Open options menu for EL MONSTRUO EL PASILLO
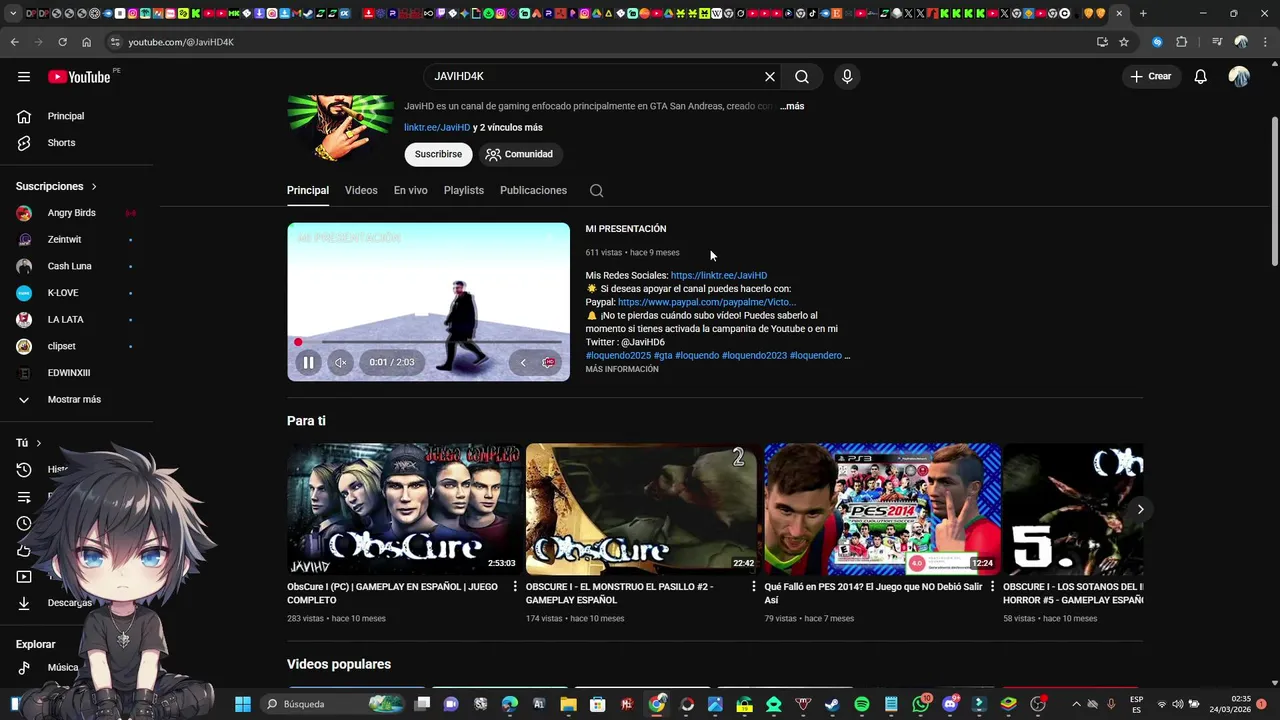The image size is (1280, 720). [x=754, y=586]
